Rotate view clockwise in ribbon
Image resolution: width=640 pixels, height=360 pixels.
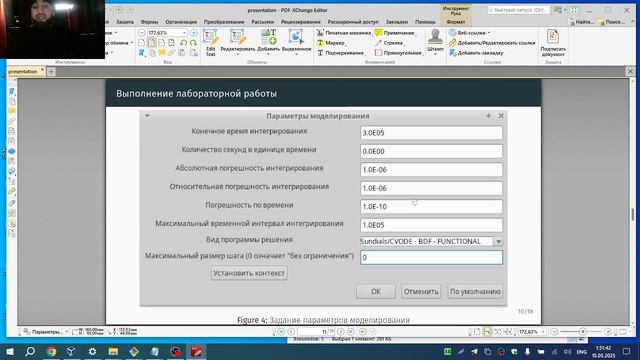[x=193, y=43]
